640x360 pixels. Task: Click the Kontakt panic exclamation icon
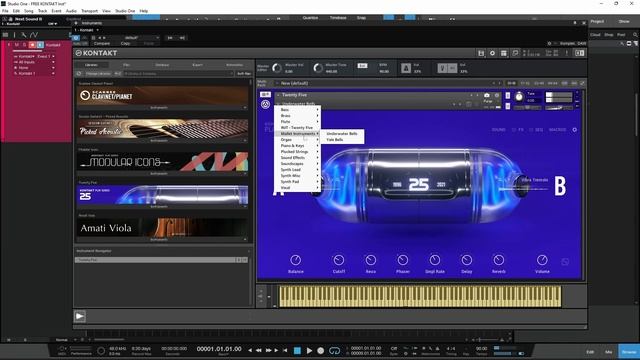[x=567, y=53]
